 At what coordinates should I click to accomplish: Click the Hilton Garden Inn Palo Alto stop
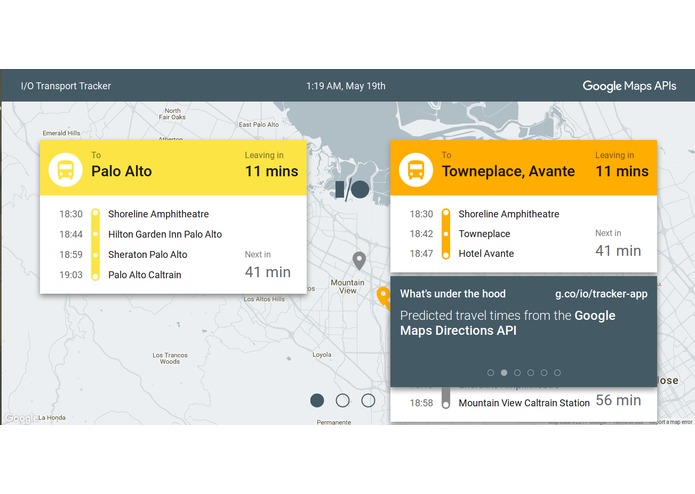[x=165, y=234]
